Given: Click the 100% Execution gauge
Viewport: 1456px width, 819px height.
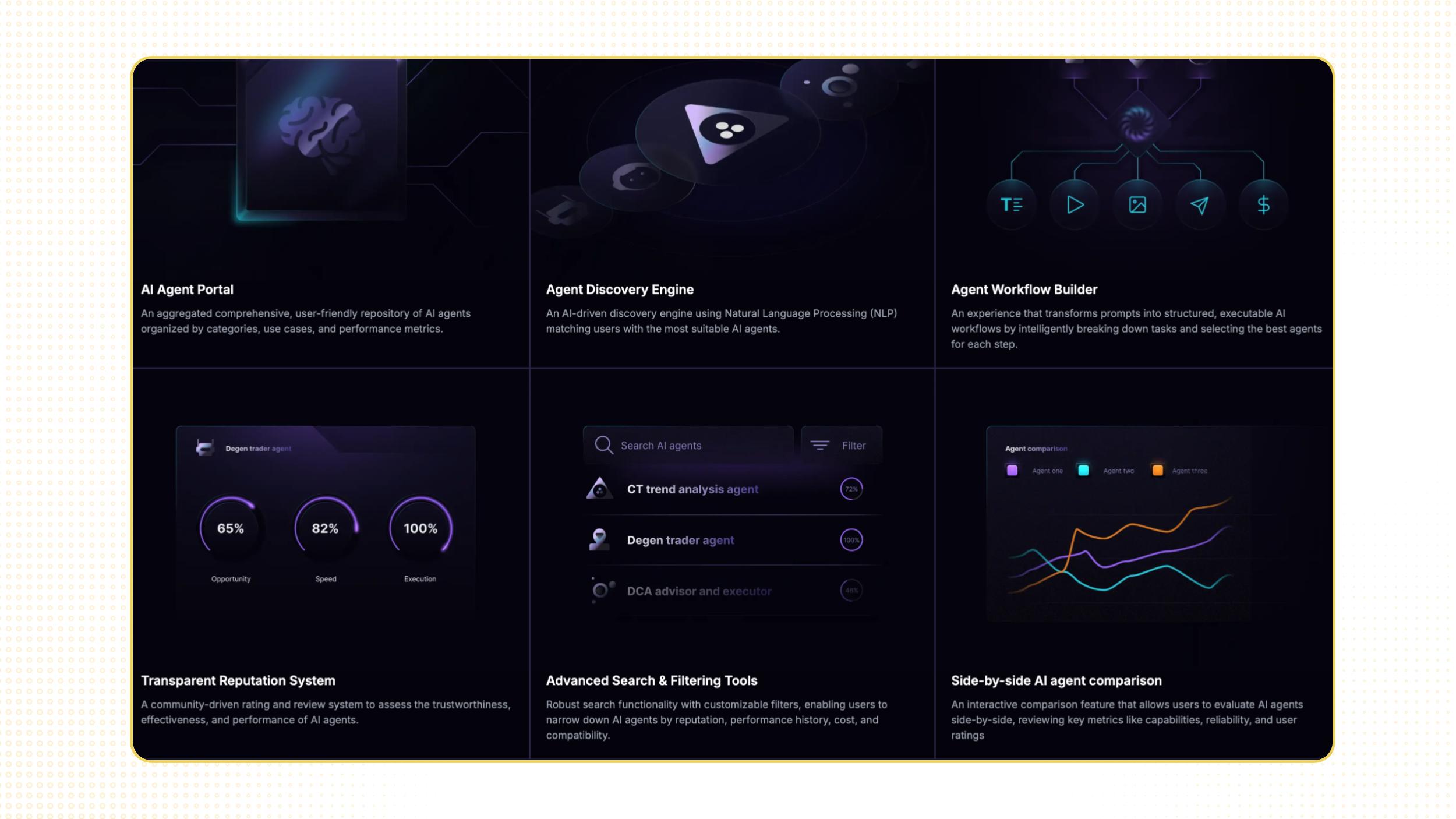Looking at the screenshot, I should tap(420, 528).
